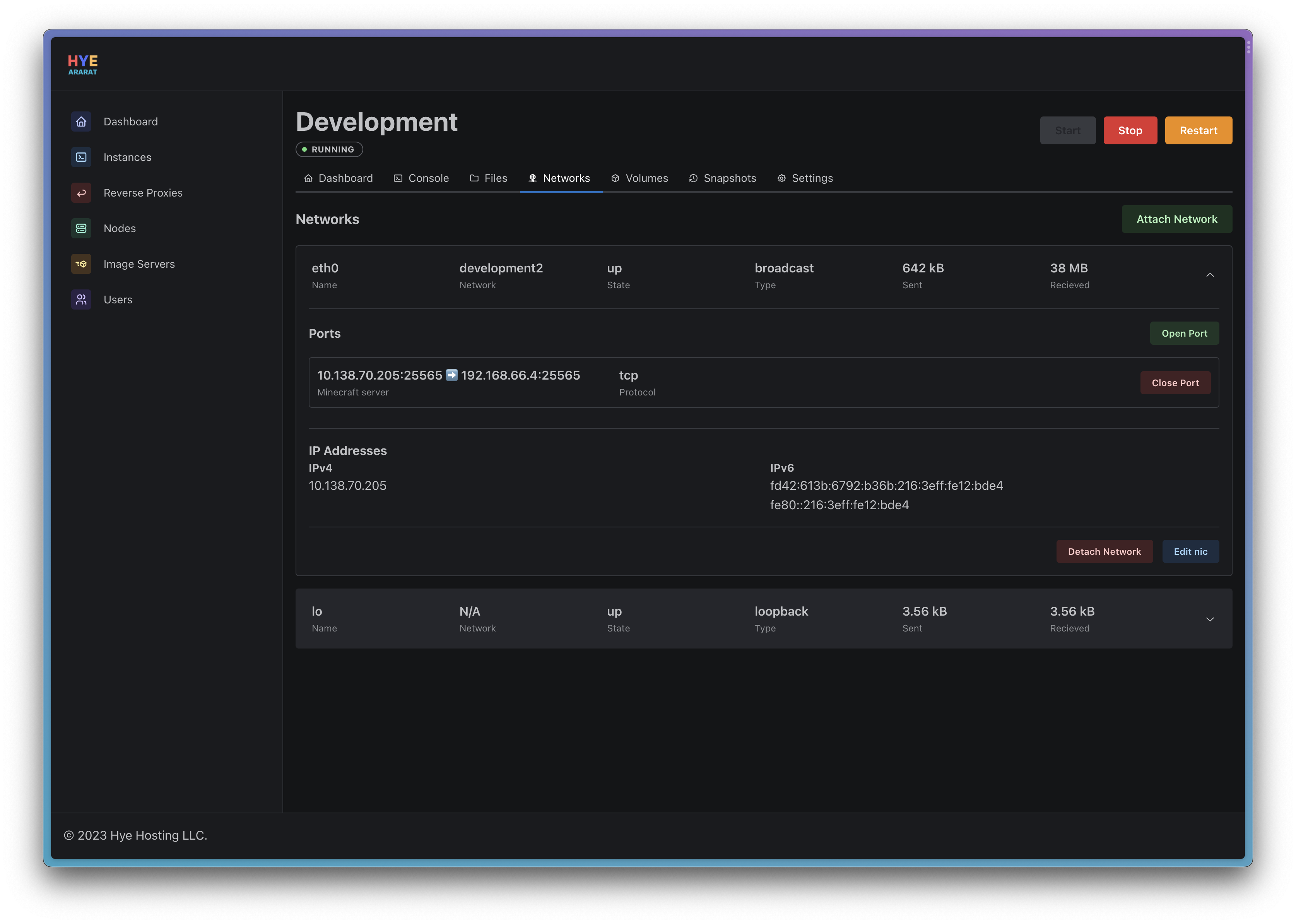Image resolution: width=1296 pixels, height=924 pixels.
Task: Go to Instances in the sidebar
Action: [127, 157]
